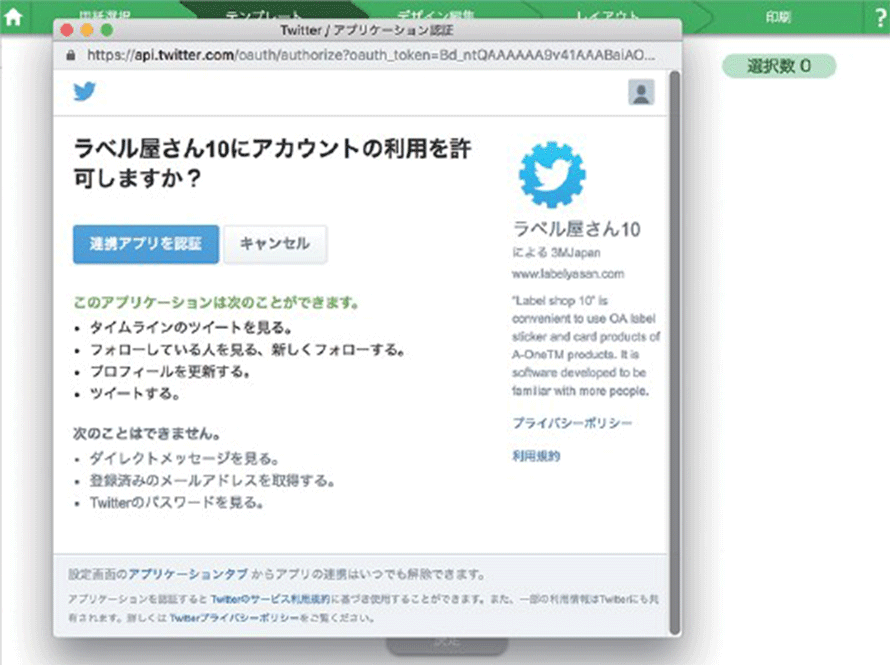Close the Twitter authorization window
Image resolution: width=890 pixels, height=665 pixels.
(x=67, y=30)
